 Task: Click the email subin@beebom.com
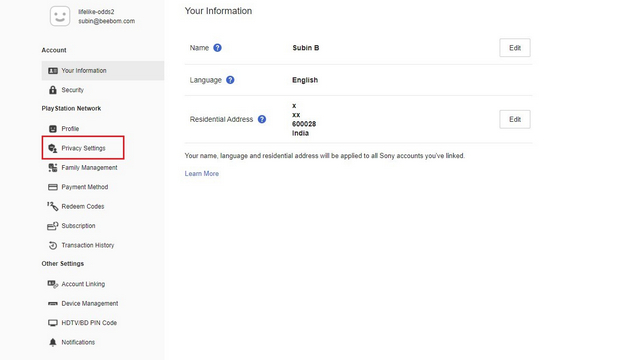click(x=107, y=21)
